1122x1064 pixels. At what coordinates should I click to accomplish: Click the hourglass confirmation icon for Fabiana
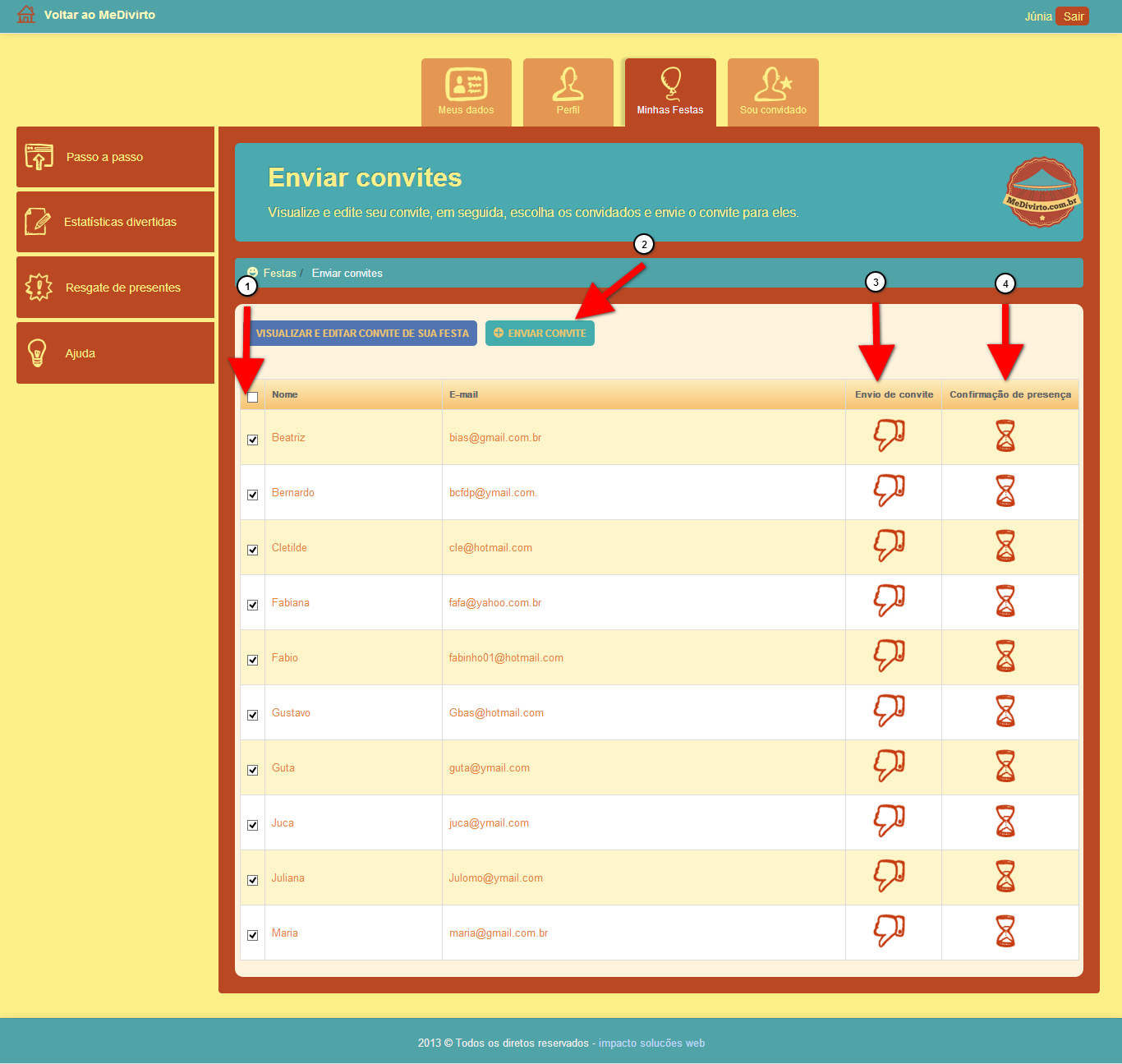click(x=1005, y=601)
